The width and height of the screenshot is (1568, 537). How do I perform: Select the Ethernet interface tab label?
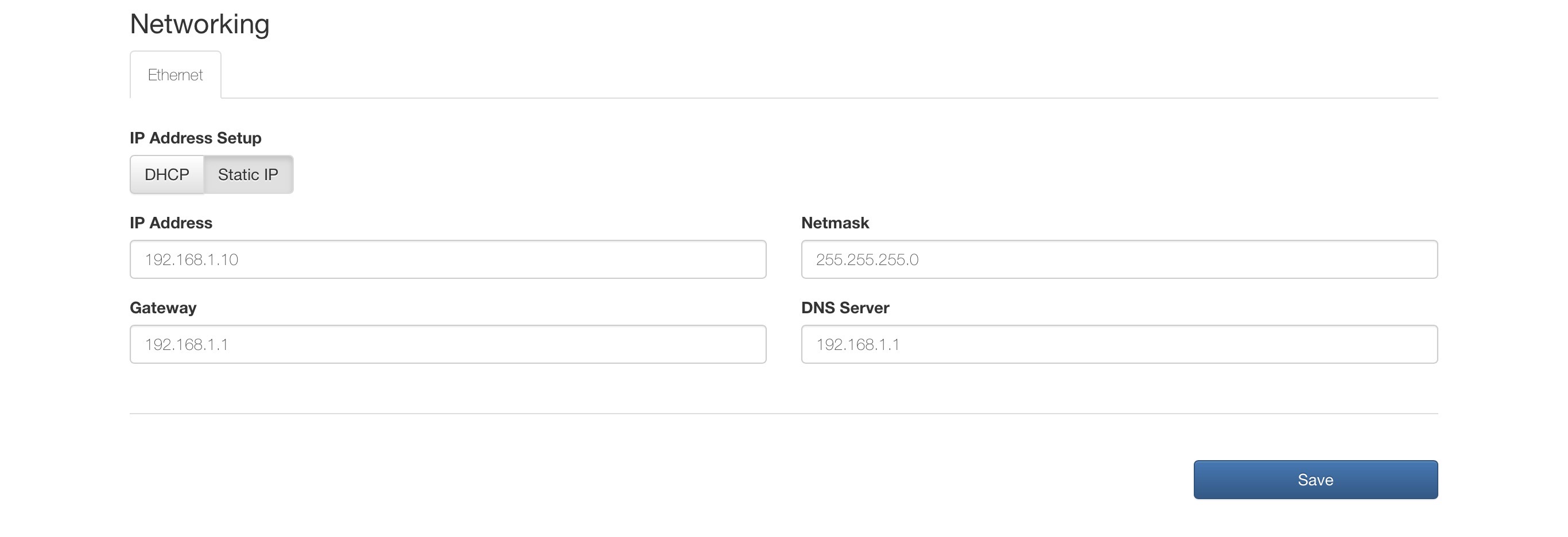point(175,75)
